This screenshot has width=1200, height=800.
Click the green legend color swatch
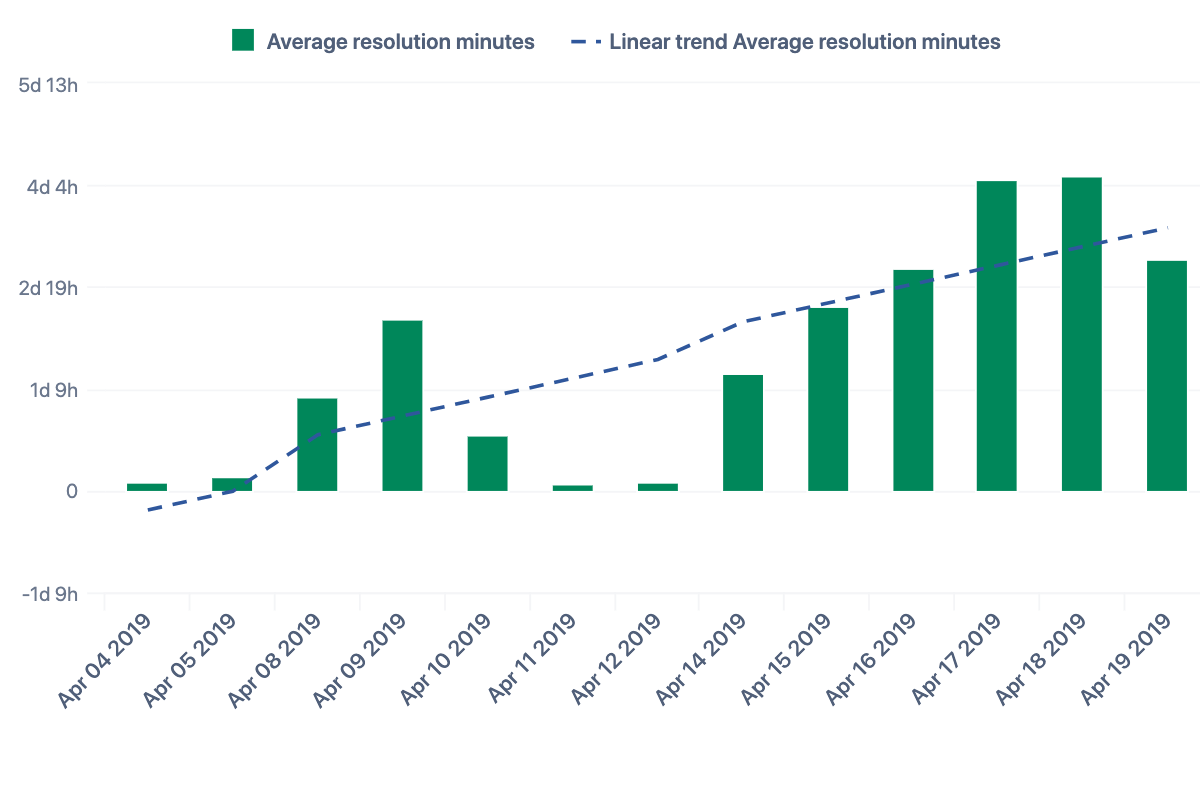pos(243,40)
